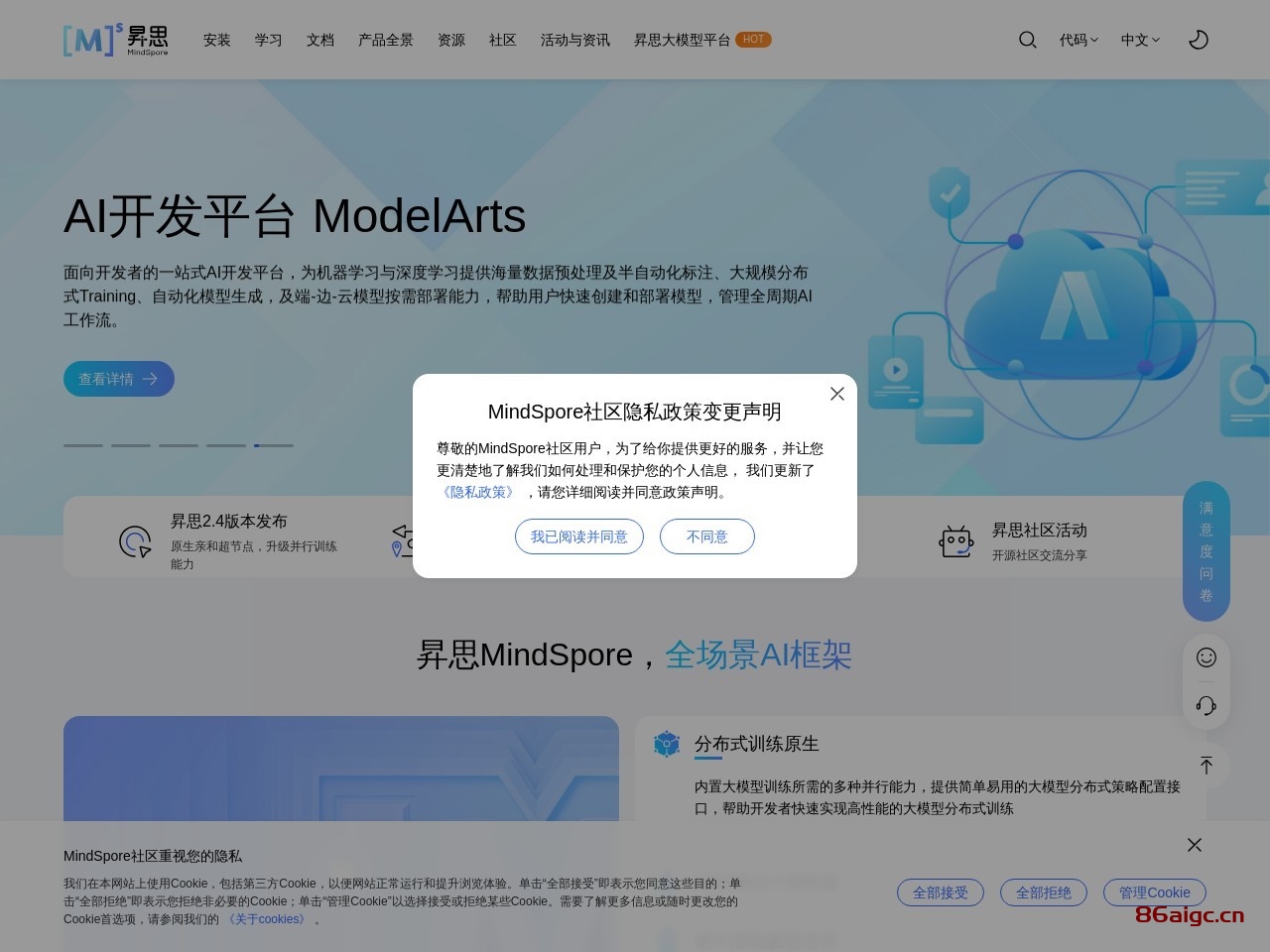
Task: Open the 社区 menu
Action: coord(503,40)
